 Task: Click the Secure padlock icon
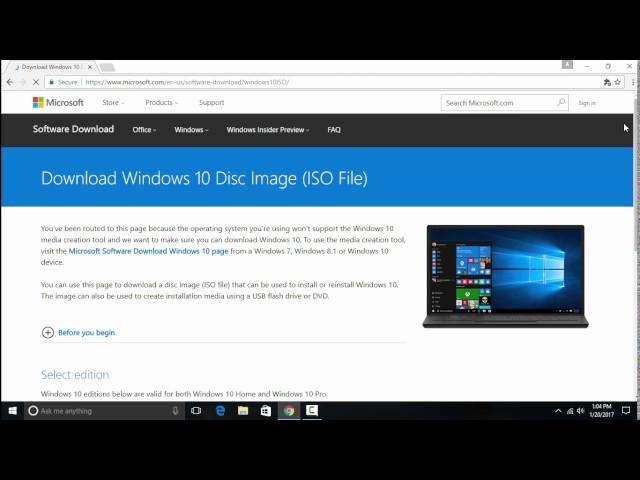coord(51,82)
